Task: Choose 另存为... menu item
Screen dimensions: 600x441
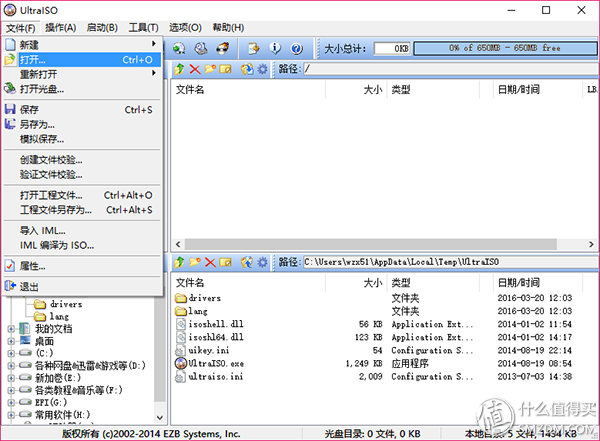Action: (x=82, y=124)
